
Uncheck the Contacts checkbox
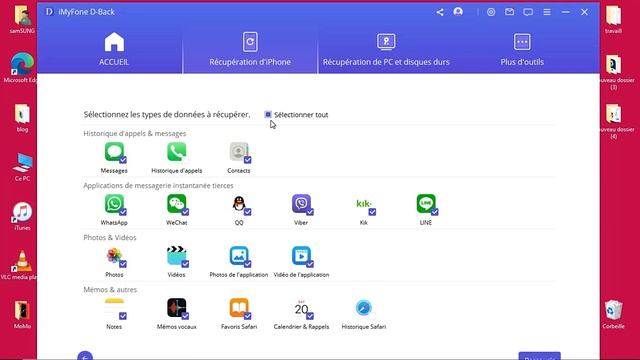click(247, 160)
